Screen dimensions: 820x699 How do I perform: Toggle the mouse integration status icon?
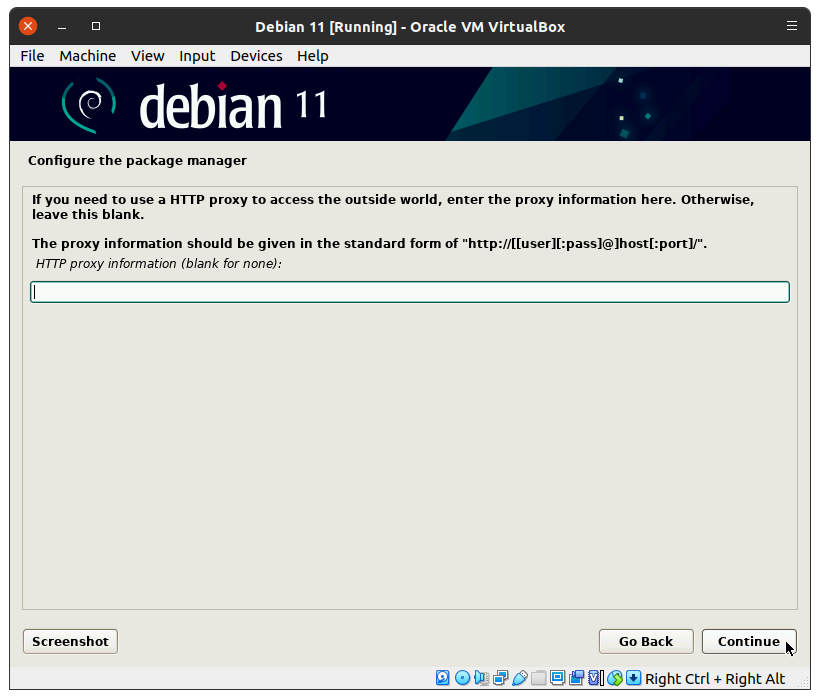(615, 678)
